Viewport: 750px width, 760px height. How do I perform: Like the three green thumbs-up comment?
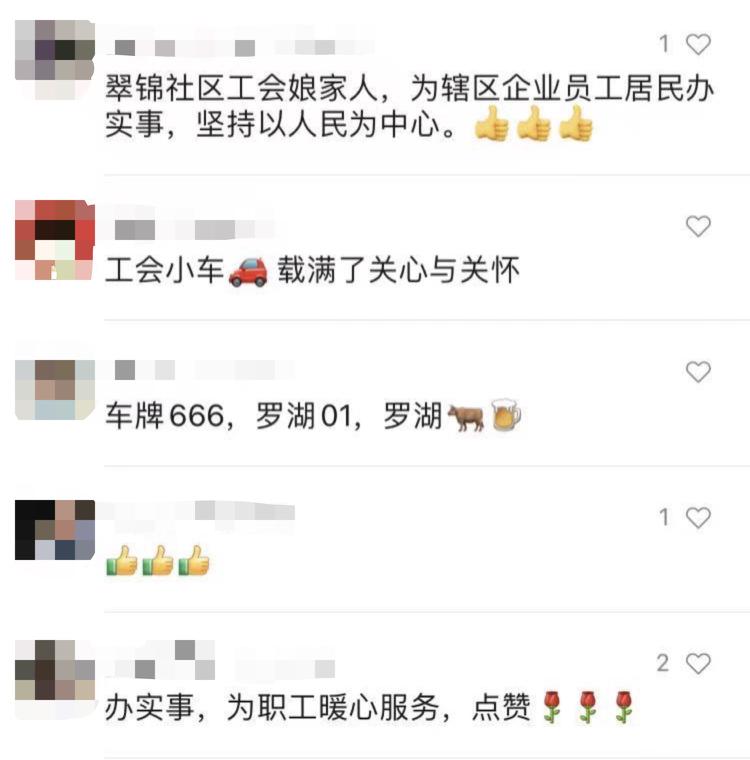click(x=698, y=518)
